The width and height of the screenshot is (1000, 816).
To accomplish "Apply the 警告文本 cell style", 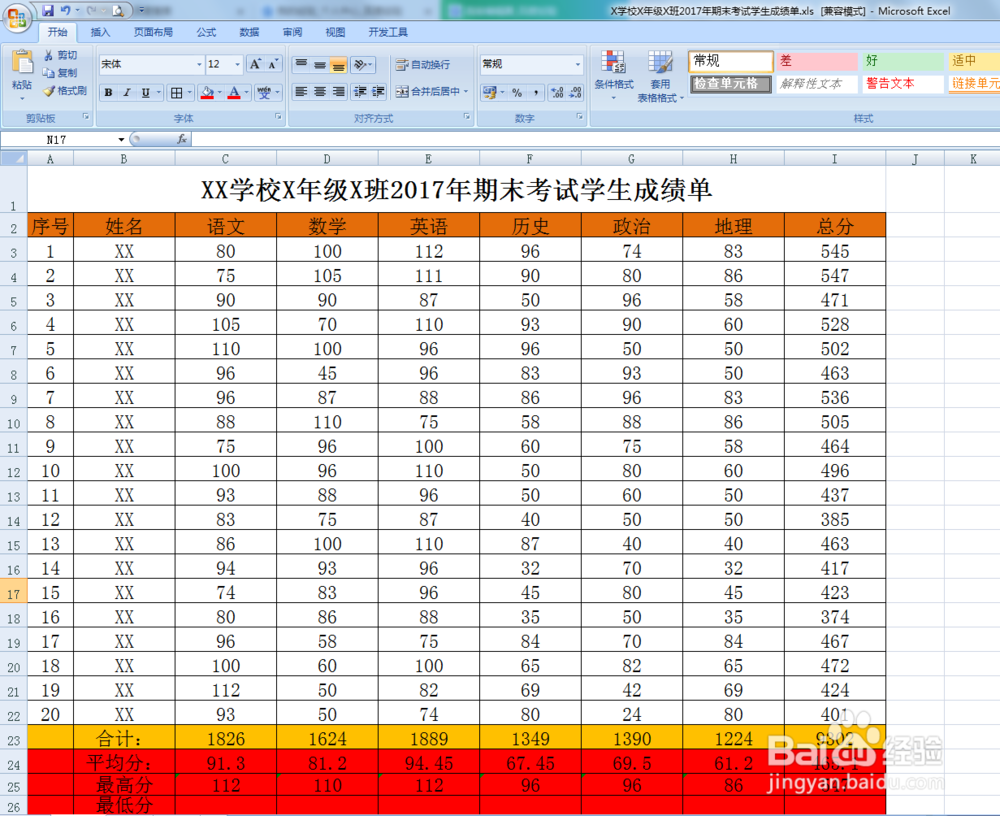I will [x=903, y=84].
